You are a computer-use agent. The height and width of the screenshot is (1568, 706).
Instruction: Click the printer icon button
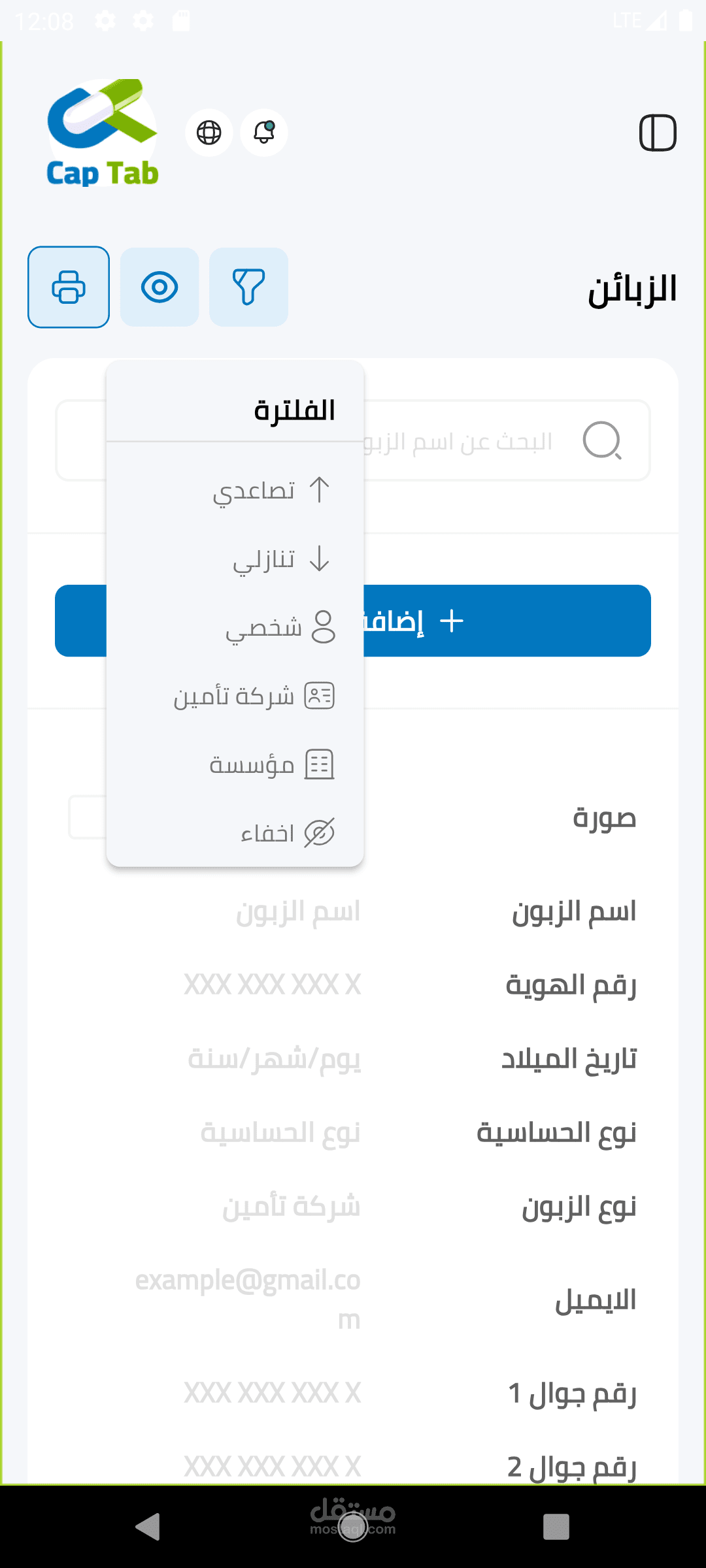(x=69, y=287)
